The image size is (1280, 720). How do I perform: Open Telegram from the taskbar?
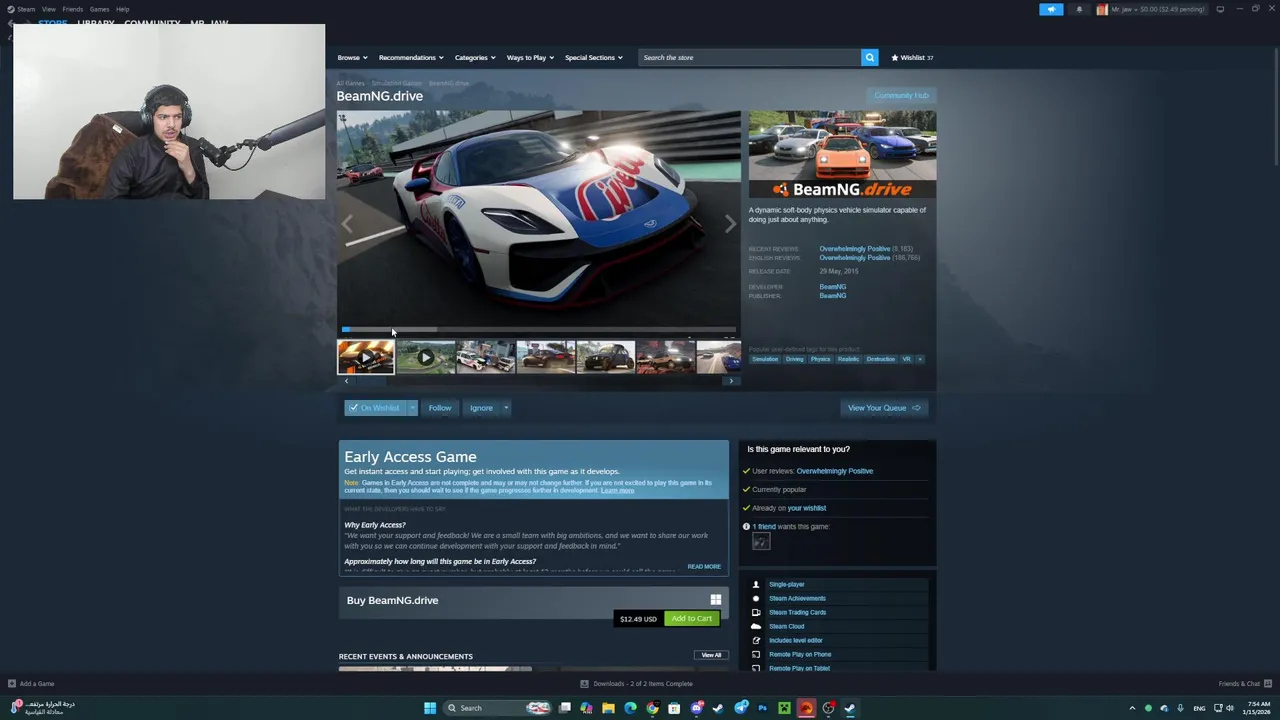(x=741, y=708)
